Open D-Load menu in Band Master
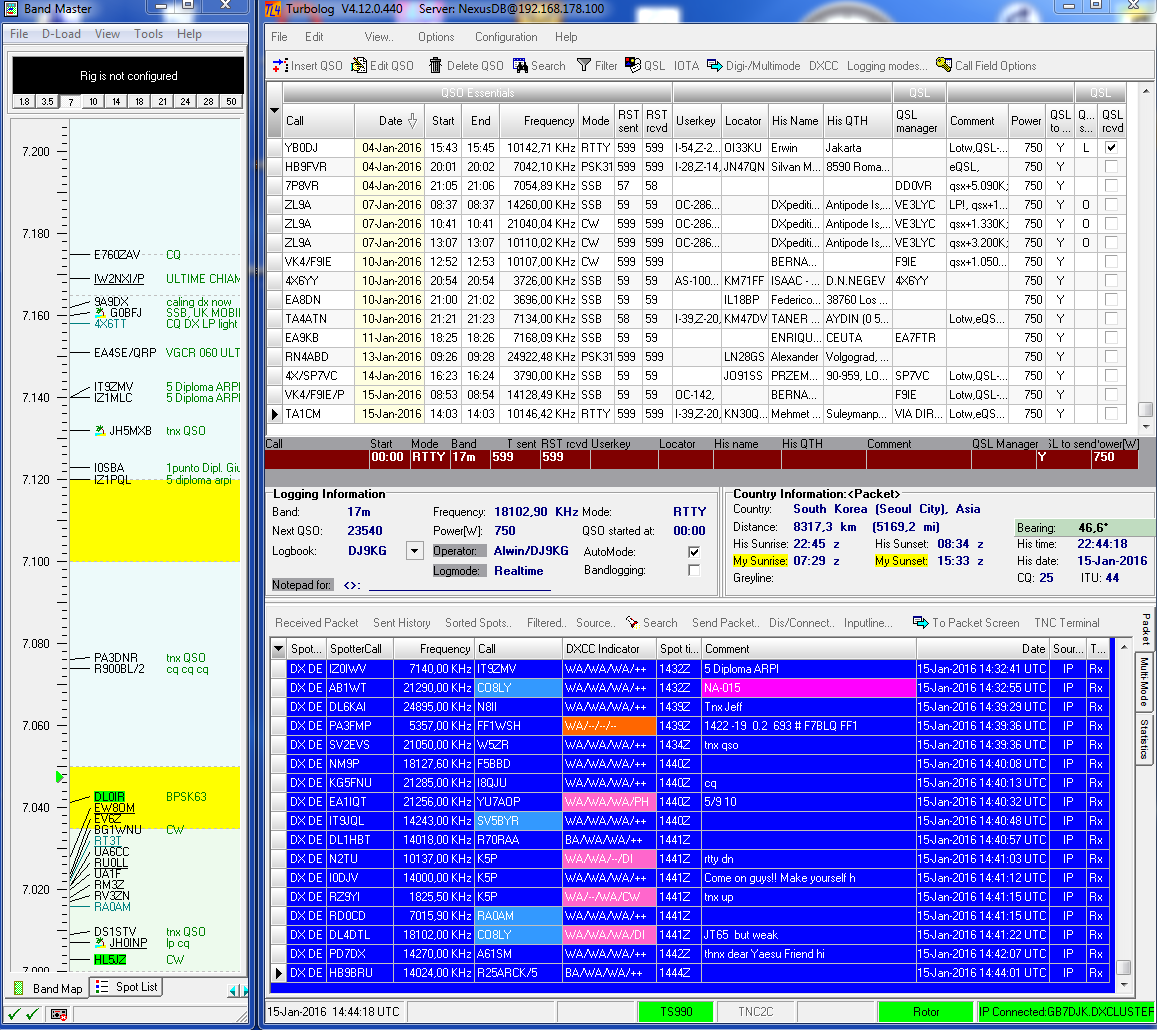1157x1030 pixels. pos(61,34)
